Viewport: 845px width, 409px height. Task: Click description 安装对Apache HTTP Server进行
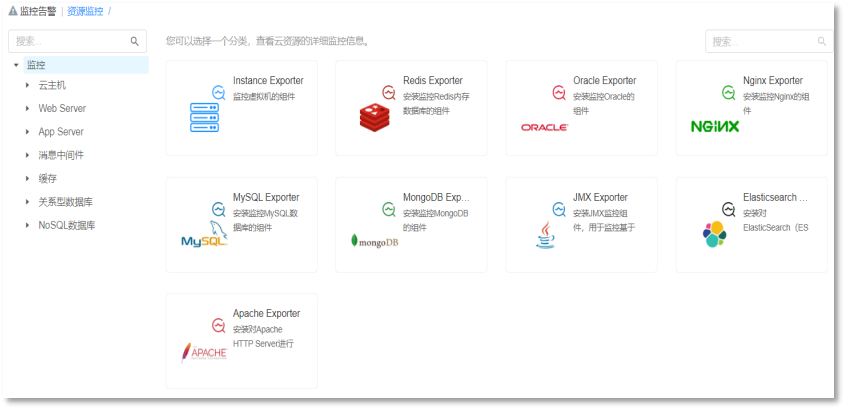tap(264, 337)
